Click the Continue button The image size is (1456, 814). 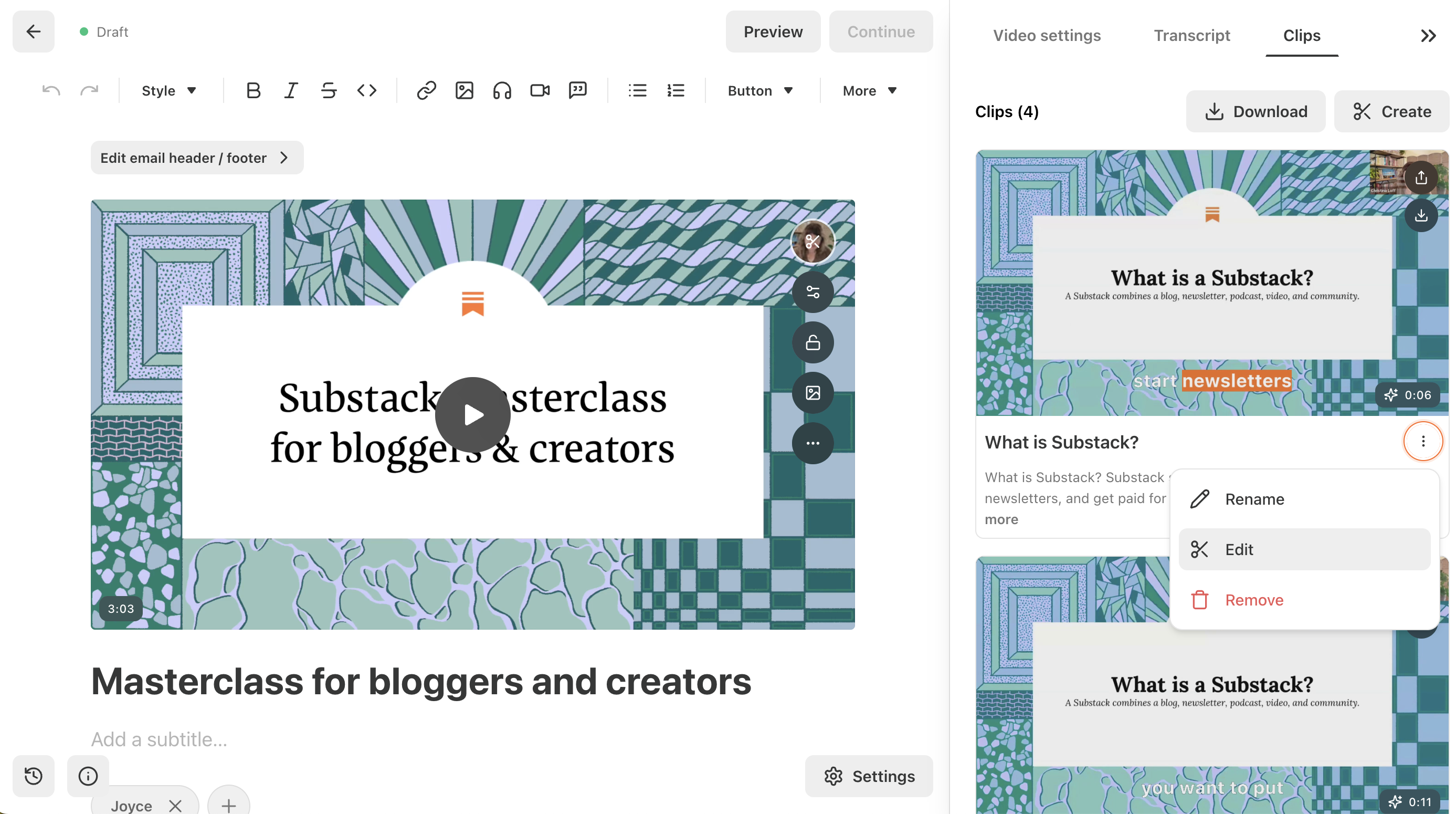[881, 32]
